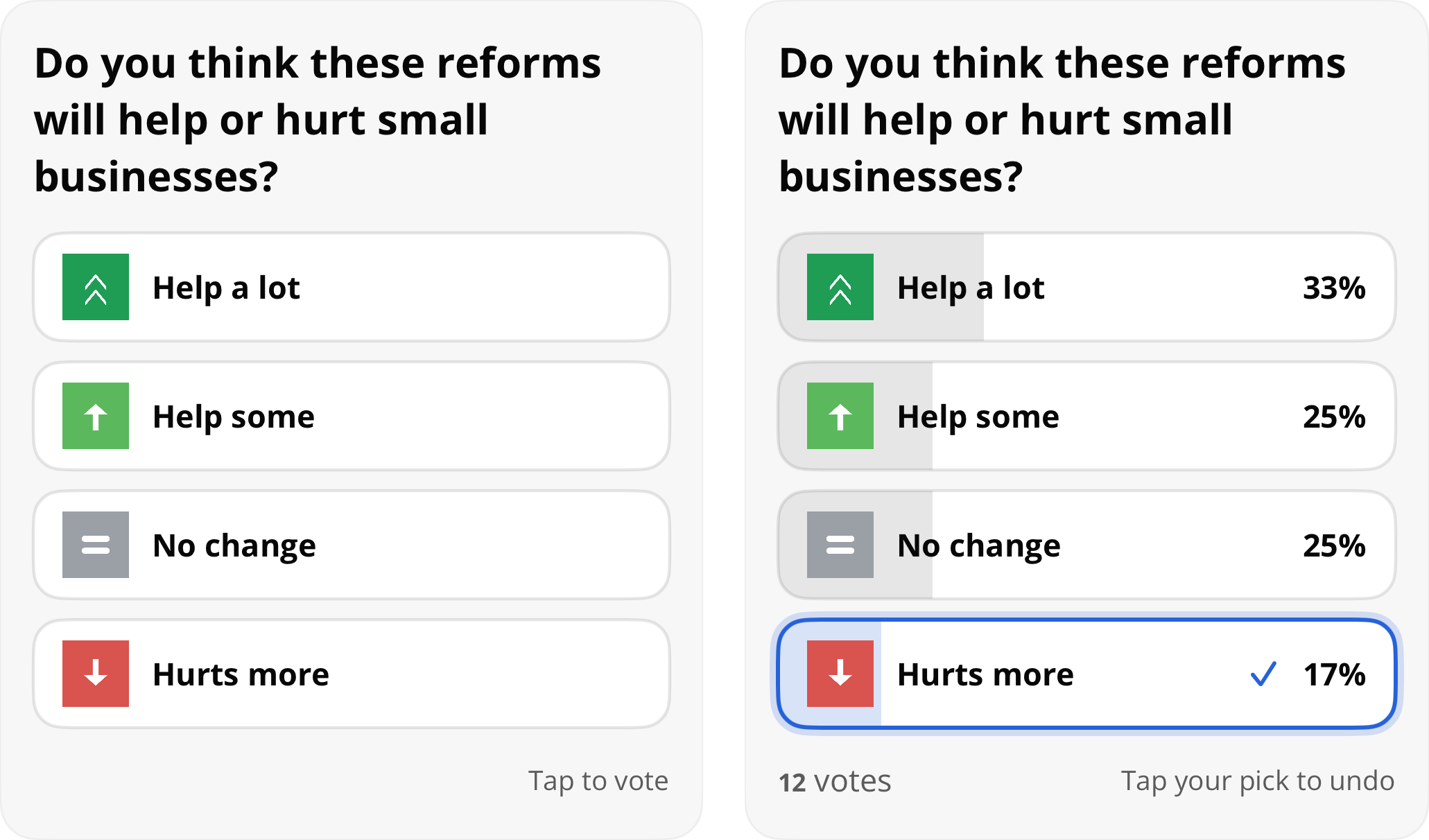Click light green up-arrow icon in unvoted poll
The width and height of the screenshot is (1429, 840).
click(x=96, y=416)
